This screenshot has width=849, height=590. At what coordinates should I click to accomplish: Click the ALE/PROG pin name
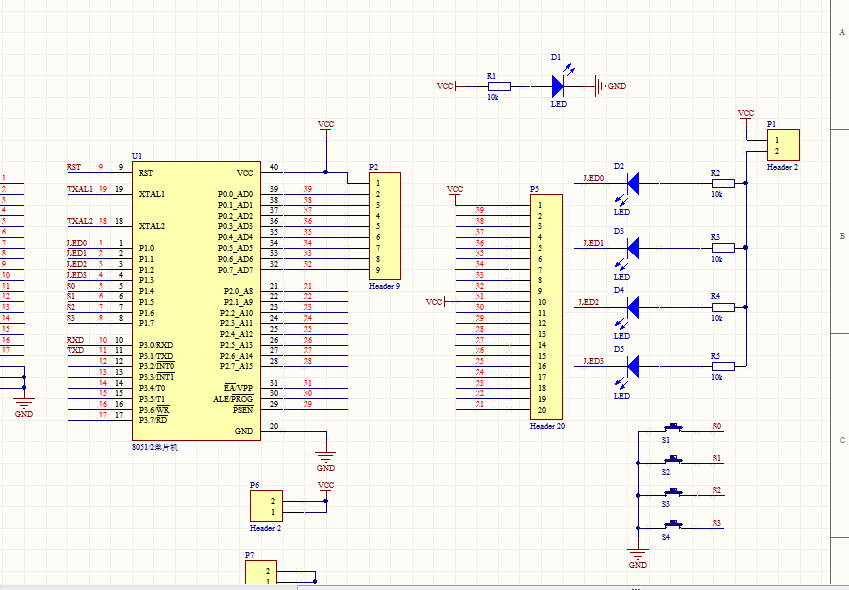click(x=233, y=399)
